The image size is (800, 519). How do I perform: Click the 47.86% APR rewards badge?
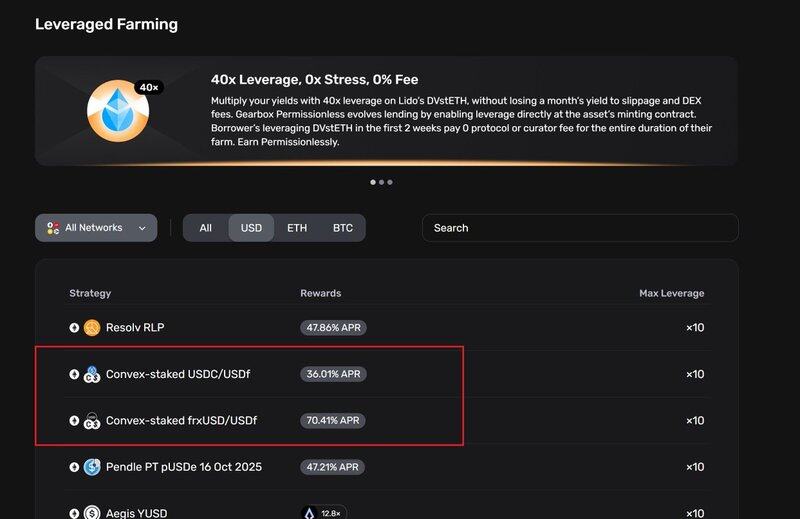coord(333,328)
